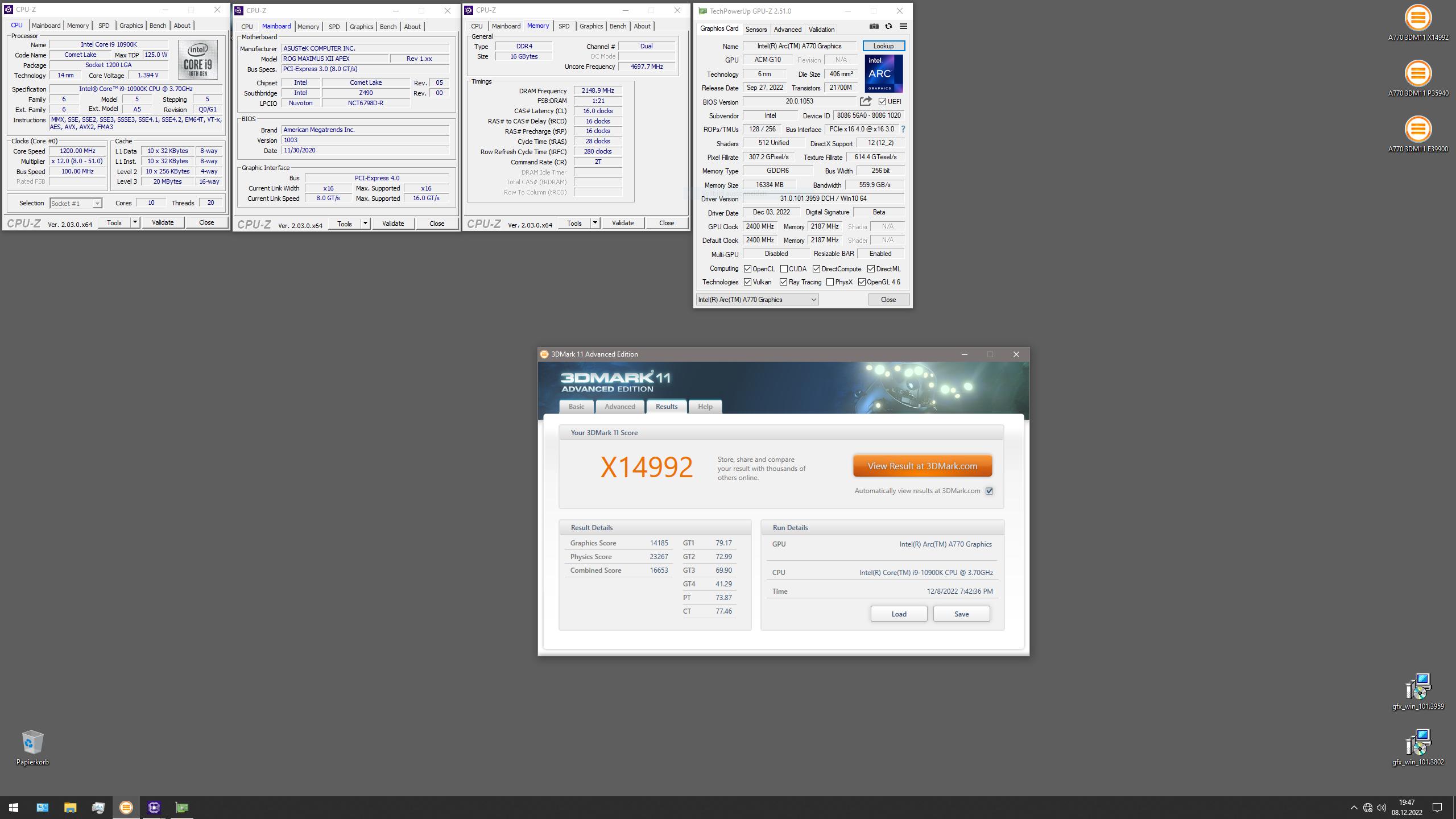Screen dimensions: 1456x819
Task: Click Graphics Score 14185 value
Action: pos(659,543)
